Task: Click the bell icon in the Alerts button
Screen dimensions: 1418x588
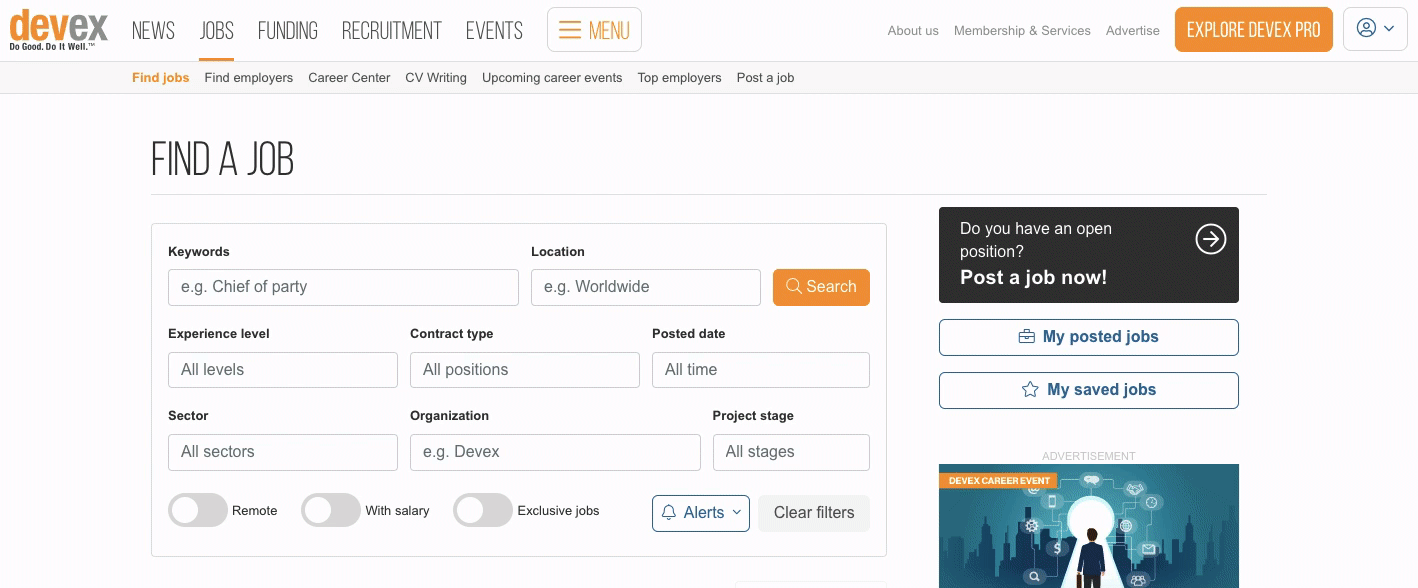Action: tap(669, 513)
